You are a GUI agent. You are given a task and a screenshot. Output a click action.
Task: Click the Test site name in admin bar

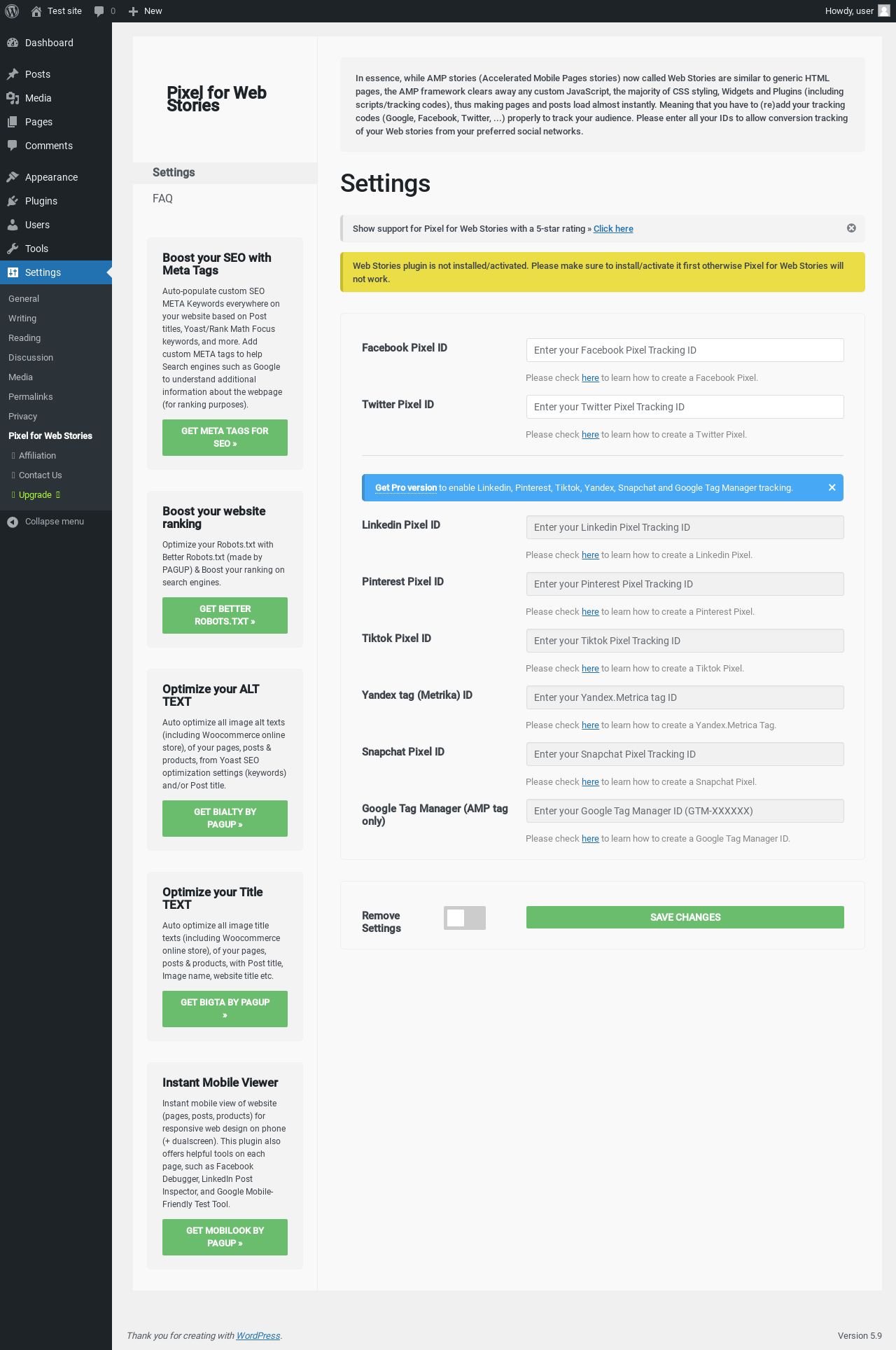tap(64, 11)
